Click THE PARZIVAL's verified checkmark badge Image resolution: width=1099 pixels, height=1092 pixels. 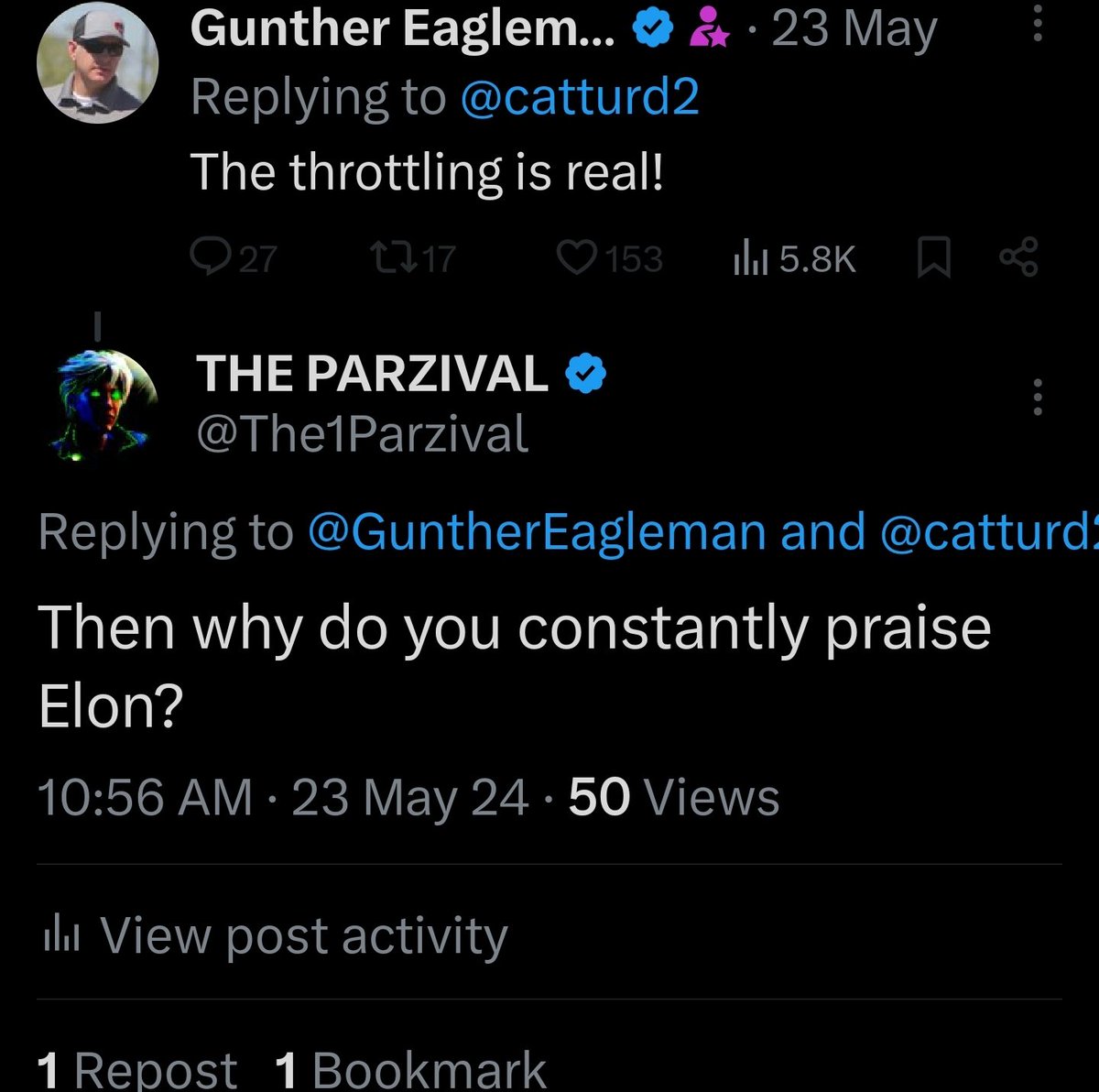(x=587, y=376)
